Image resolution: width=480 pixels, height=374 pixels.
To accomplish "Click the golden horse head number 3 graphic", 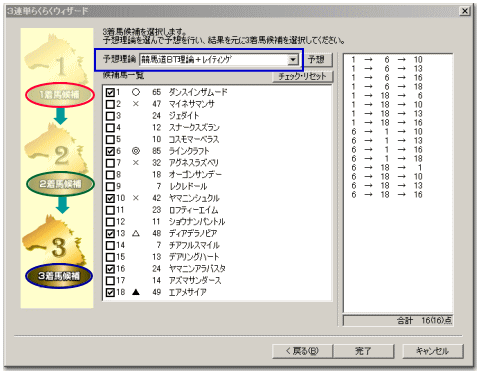I will coord(54,241).
